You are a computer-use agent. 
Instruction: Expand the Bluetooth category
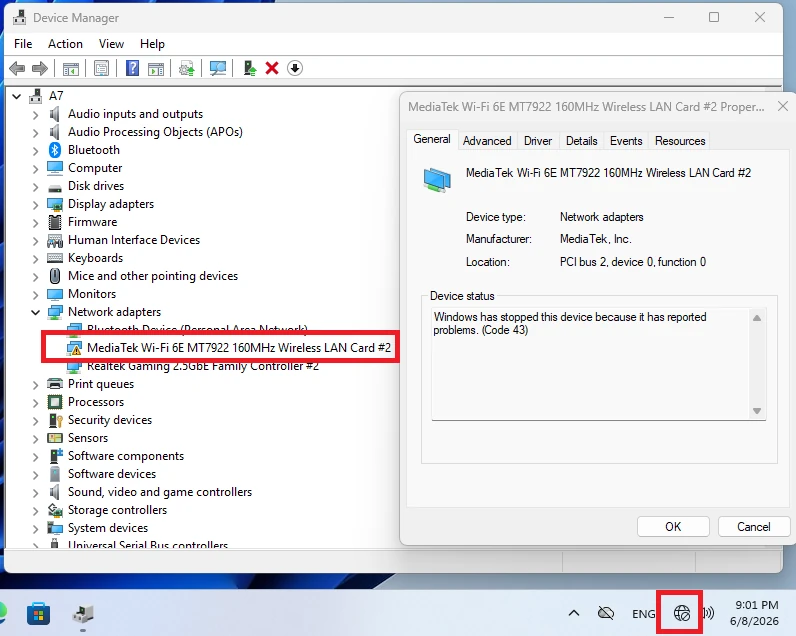point(36,151)
